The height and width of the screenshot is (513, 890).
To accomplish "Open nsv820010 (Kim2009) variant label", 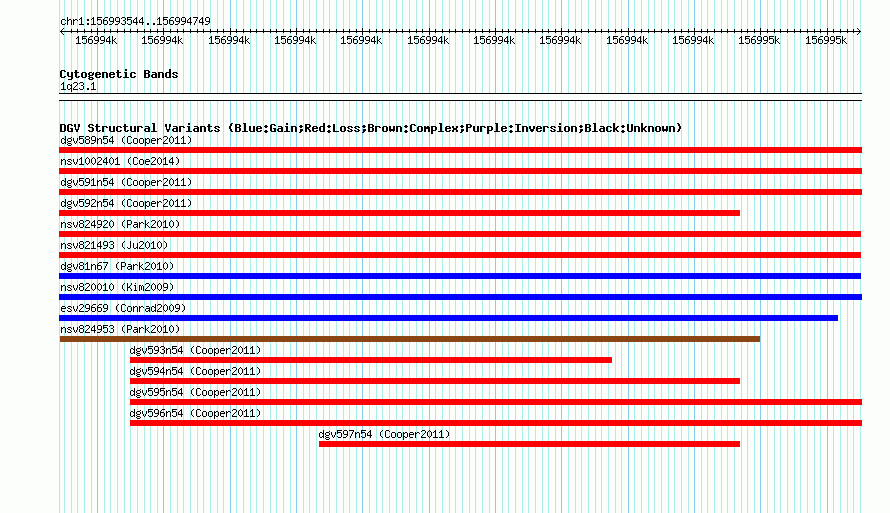I will pos(117,287).
